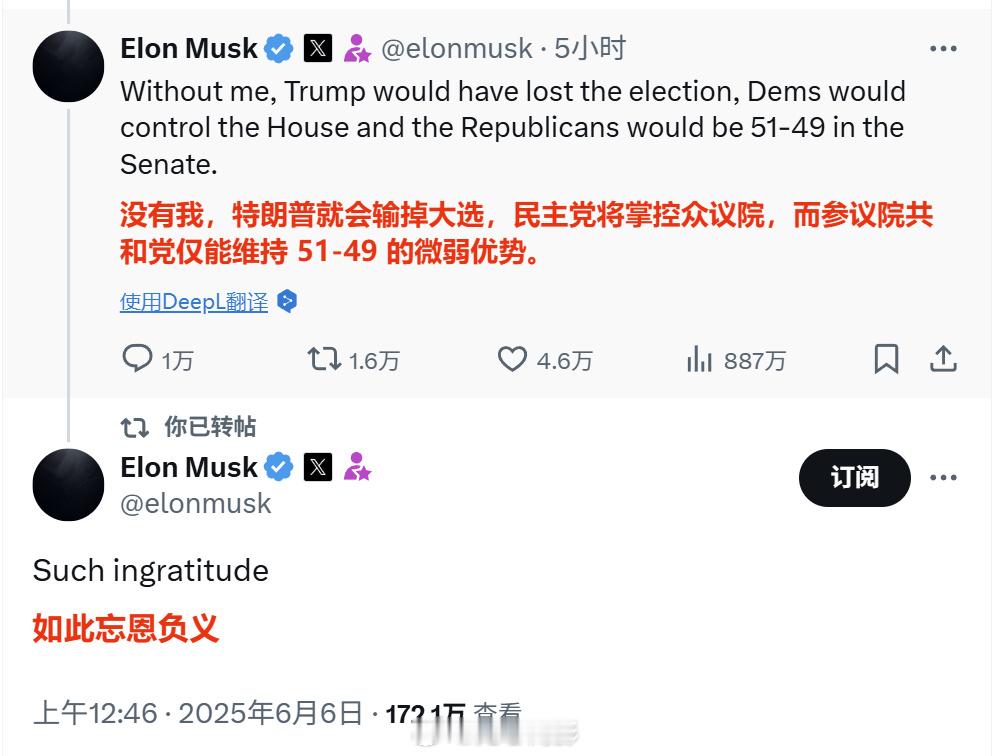Open Elon Musk avatar on lower tweet
The height and width of the screenshot is (756, 993).
pyautogui.click(x=68, y=485)
